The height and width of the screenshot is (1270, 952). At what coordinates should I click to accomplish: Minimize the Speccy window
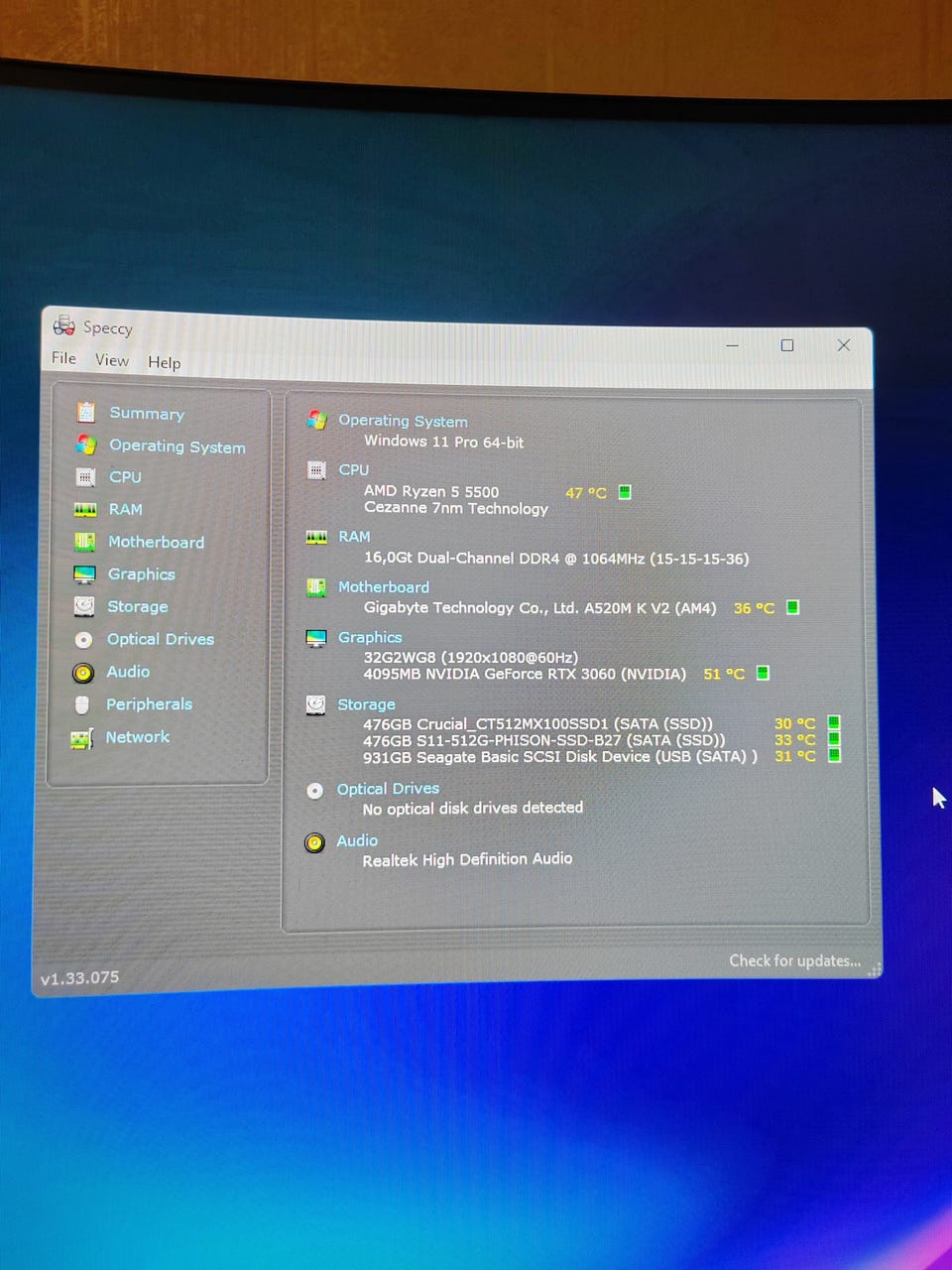pos(732,345)
